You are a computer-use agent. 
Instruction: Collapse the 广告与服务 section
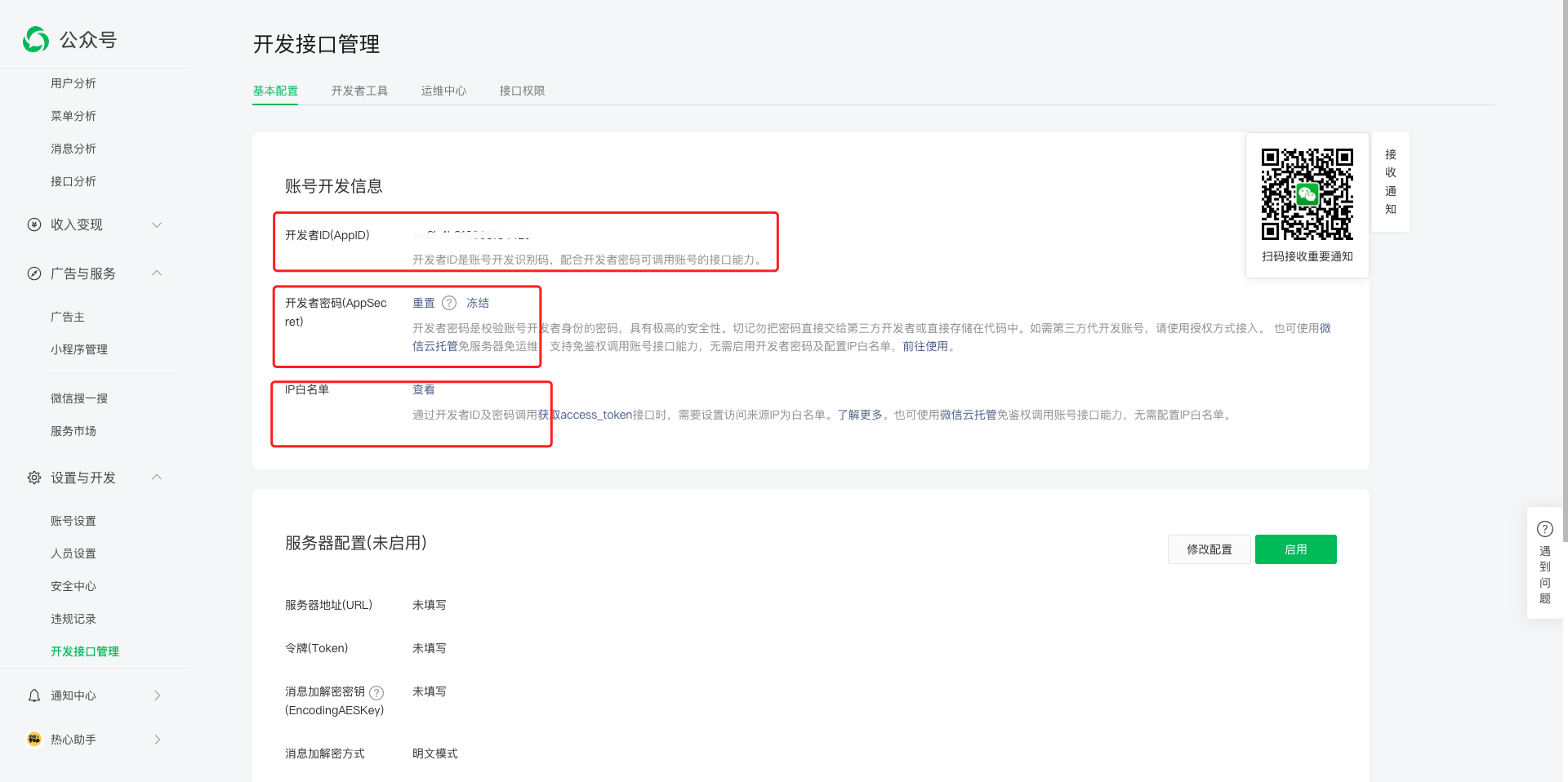pyautogui.click(x=157, y=273)
